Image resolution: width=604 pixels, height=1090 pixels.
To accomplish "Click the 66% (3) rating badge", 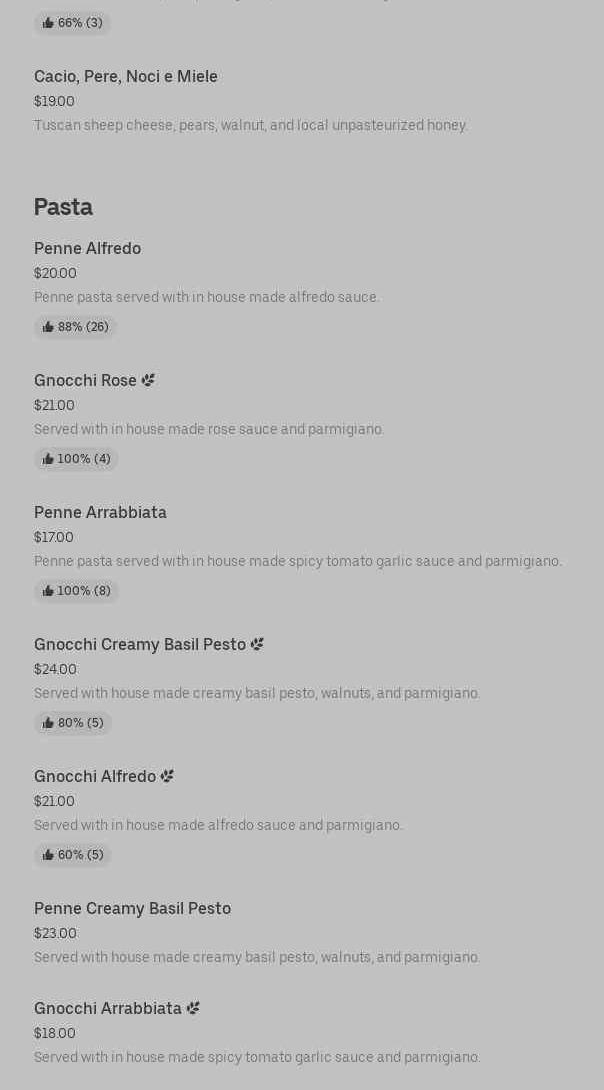I will pos(72,23).
